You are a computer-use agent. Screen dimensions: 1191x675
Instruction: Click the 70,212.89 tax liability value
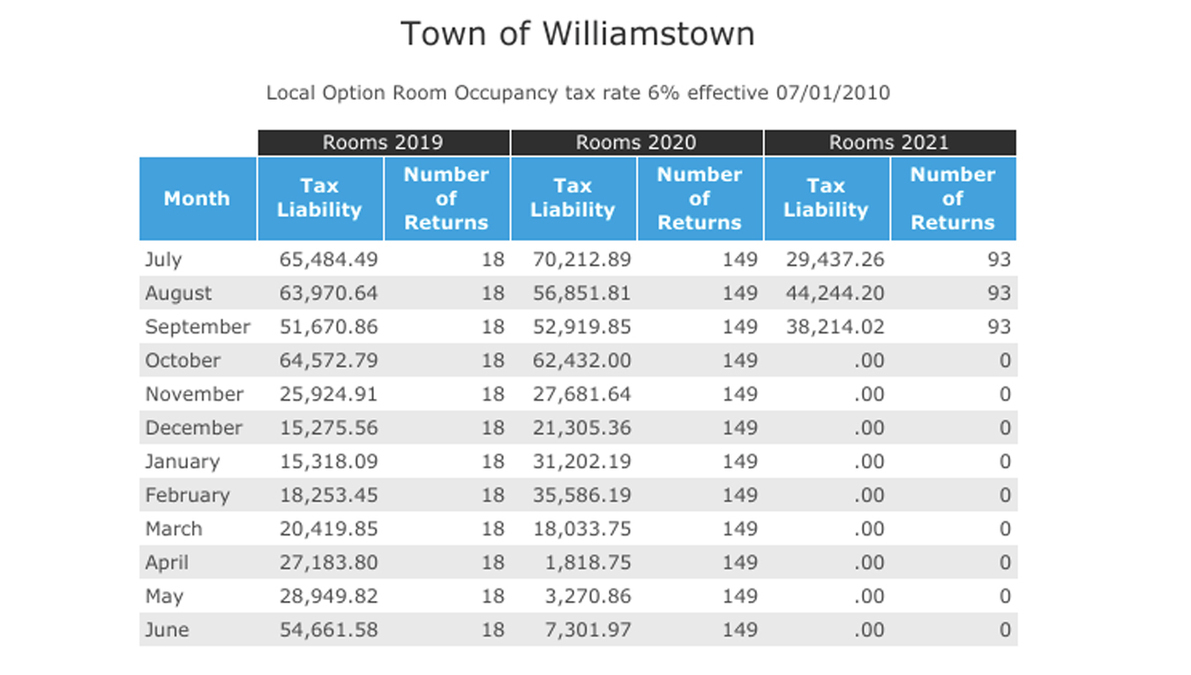click(x=581, y=260)
